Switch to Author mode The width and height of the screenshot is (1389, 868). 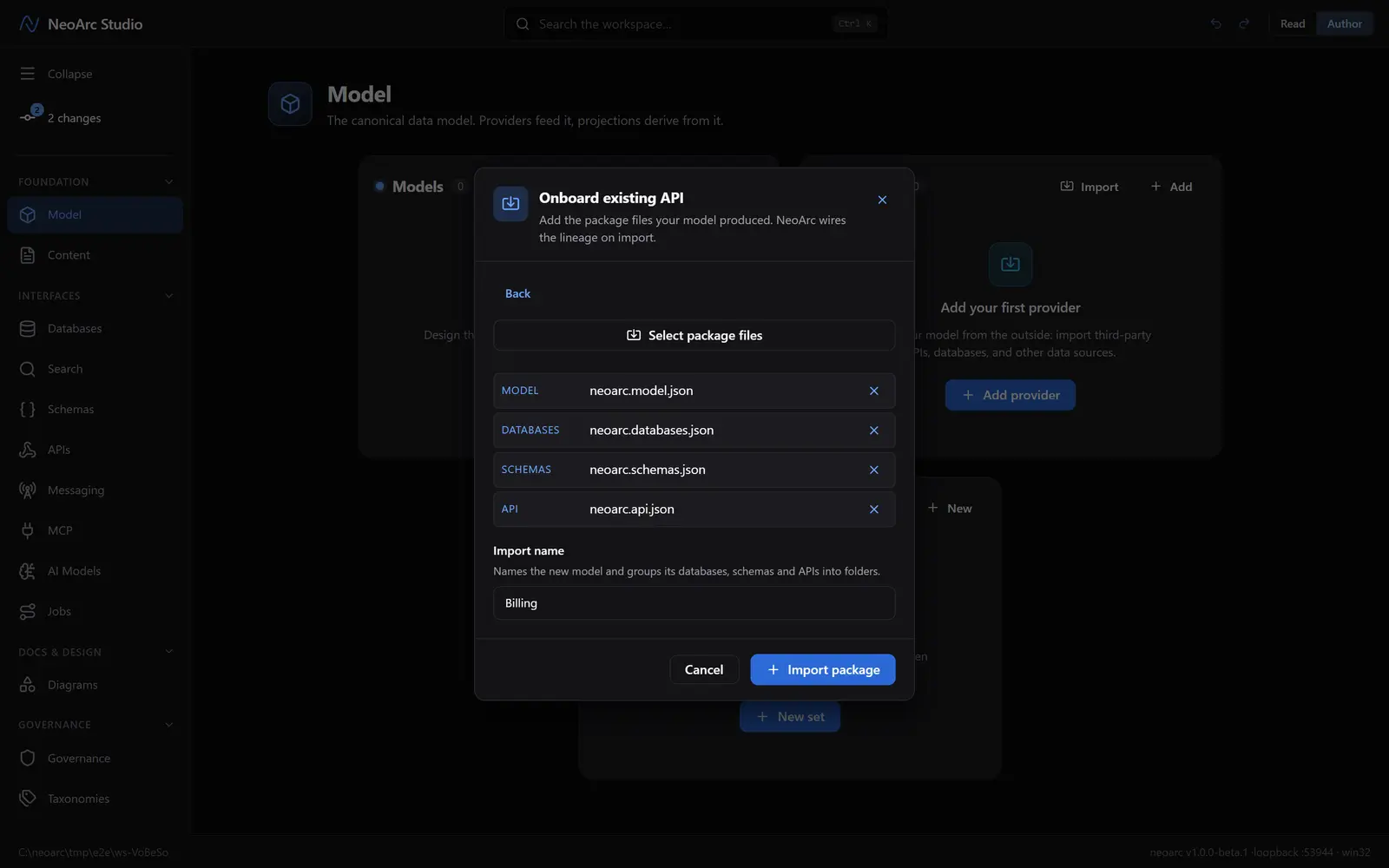(1344, 24)
